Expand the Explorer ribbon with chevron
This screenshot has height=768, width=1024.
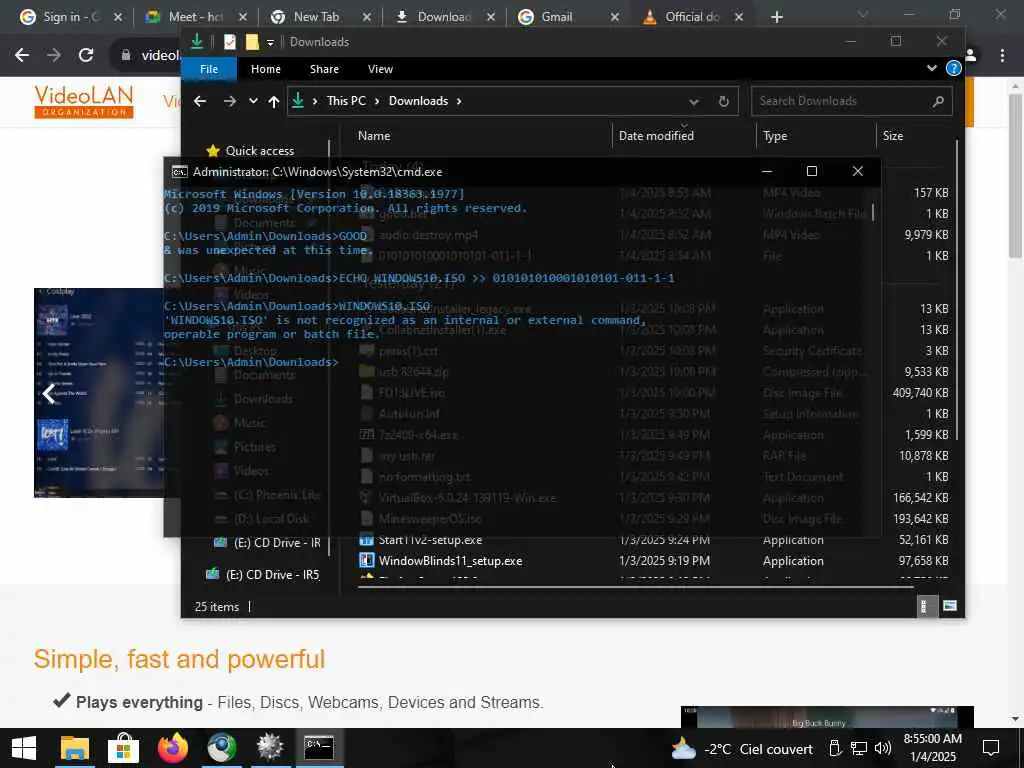point(932,69)
